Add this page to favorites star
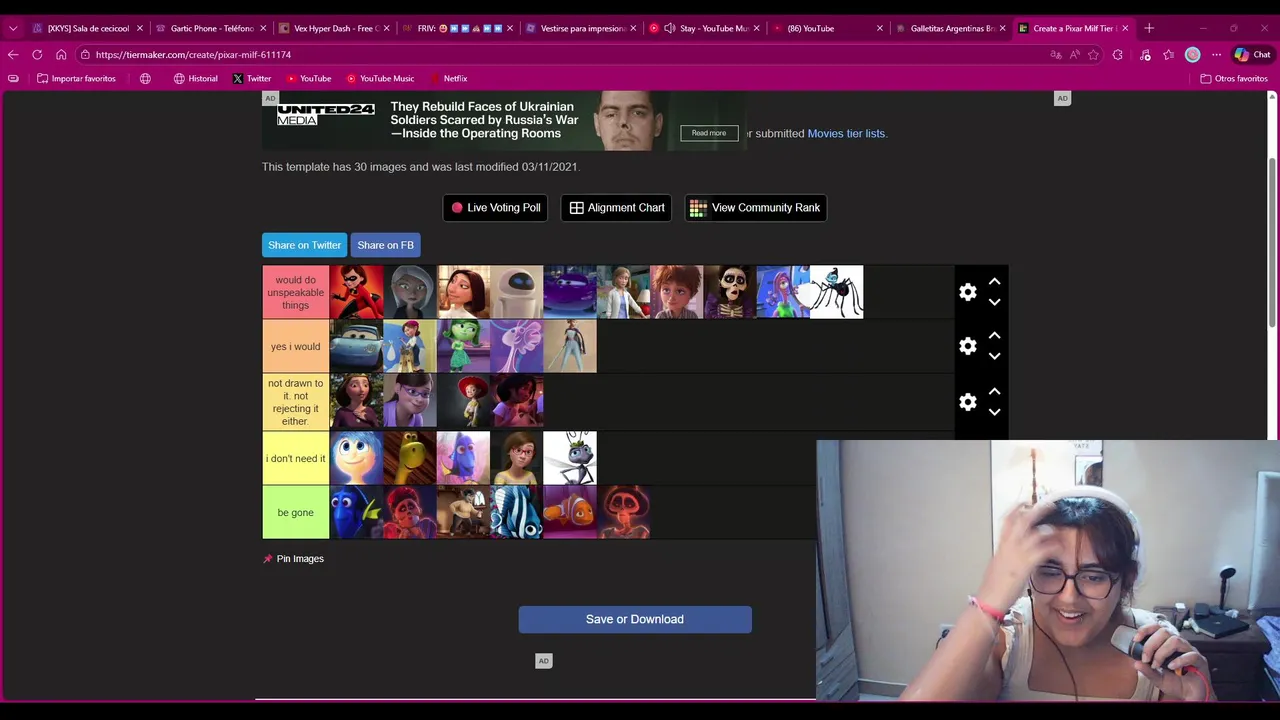 click(x=1094, y=55)
